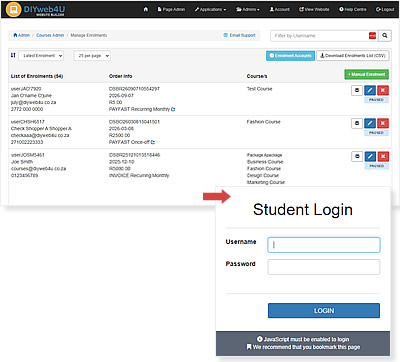Viewport: 400px width, 362px height.
Task: Click PAUSED badge in Test Course row
Action: [x=376, y=100]
